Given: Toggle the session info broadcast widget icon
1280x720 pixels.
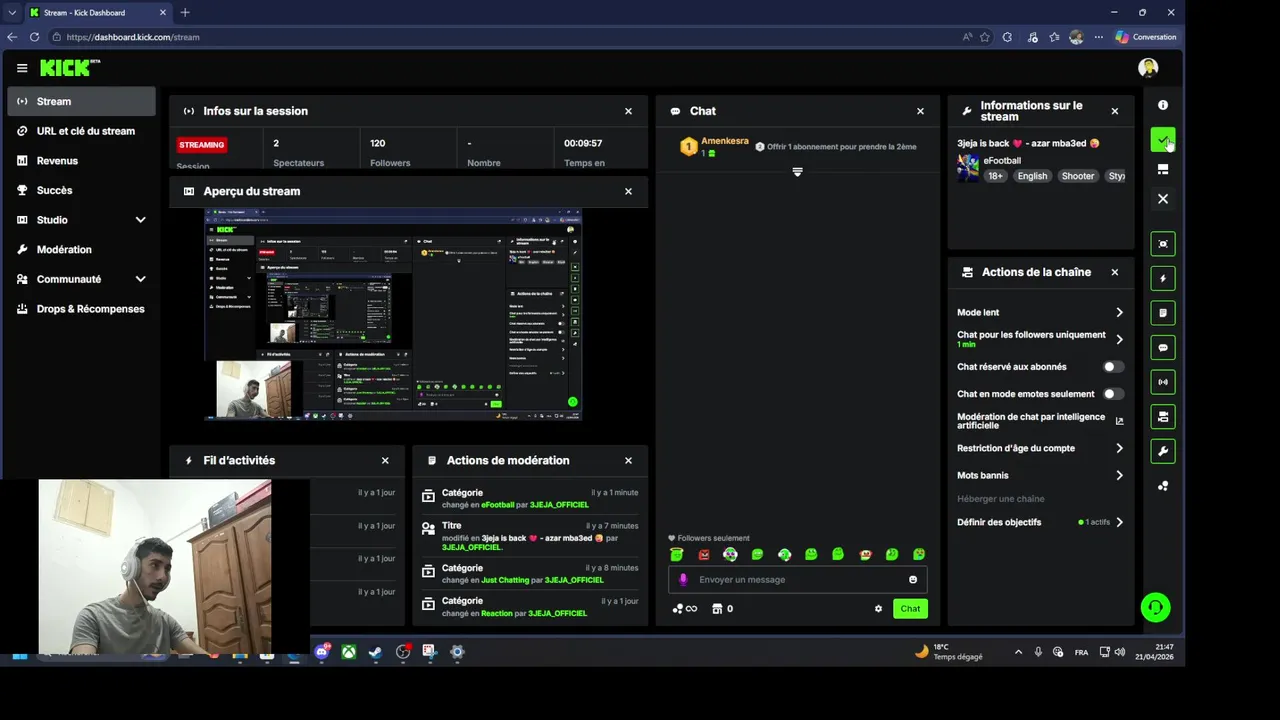Looking at the screenshot, I should click(1163, 382).
